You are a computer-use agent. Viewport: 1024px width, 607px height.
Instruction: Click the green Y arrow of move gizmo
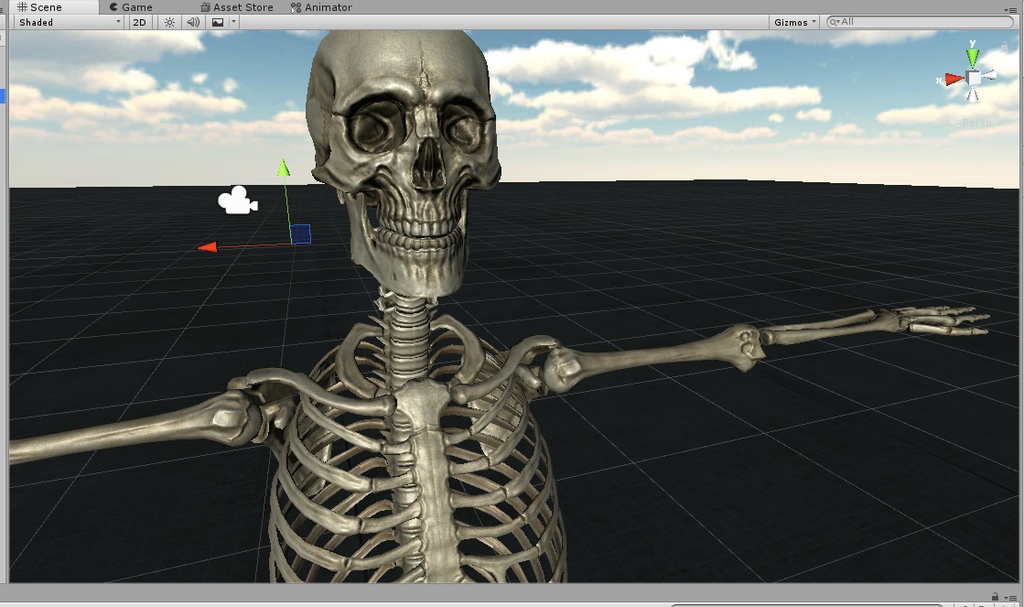(283, 167)
